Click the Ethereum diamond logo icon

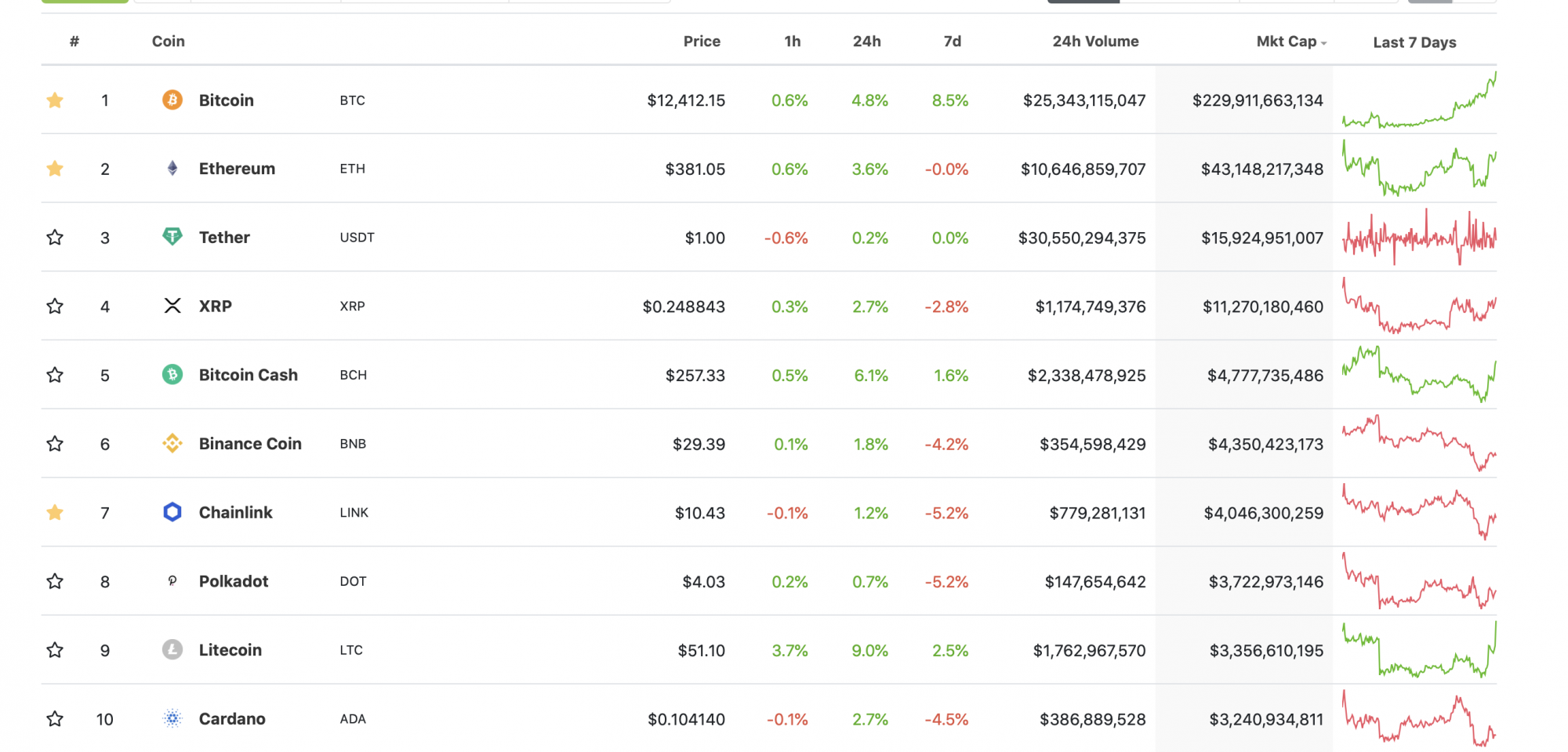(172, 169)
